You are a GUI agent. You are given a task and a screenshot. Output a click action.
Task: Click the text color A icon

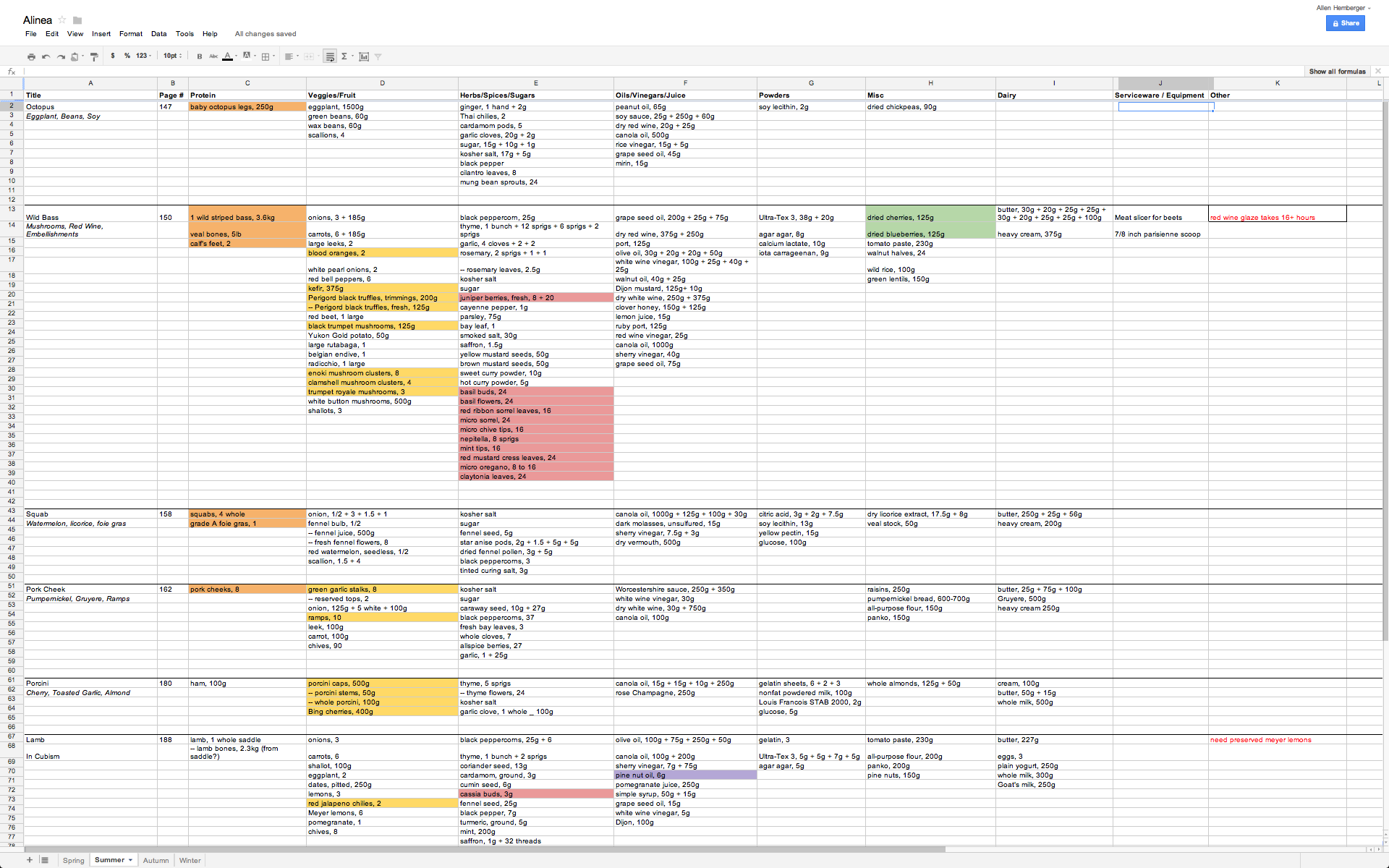click(227, 56)
